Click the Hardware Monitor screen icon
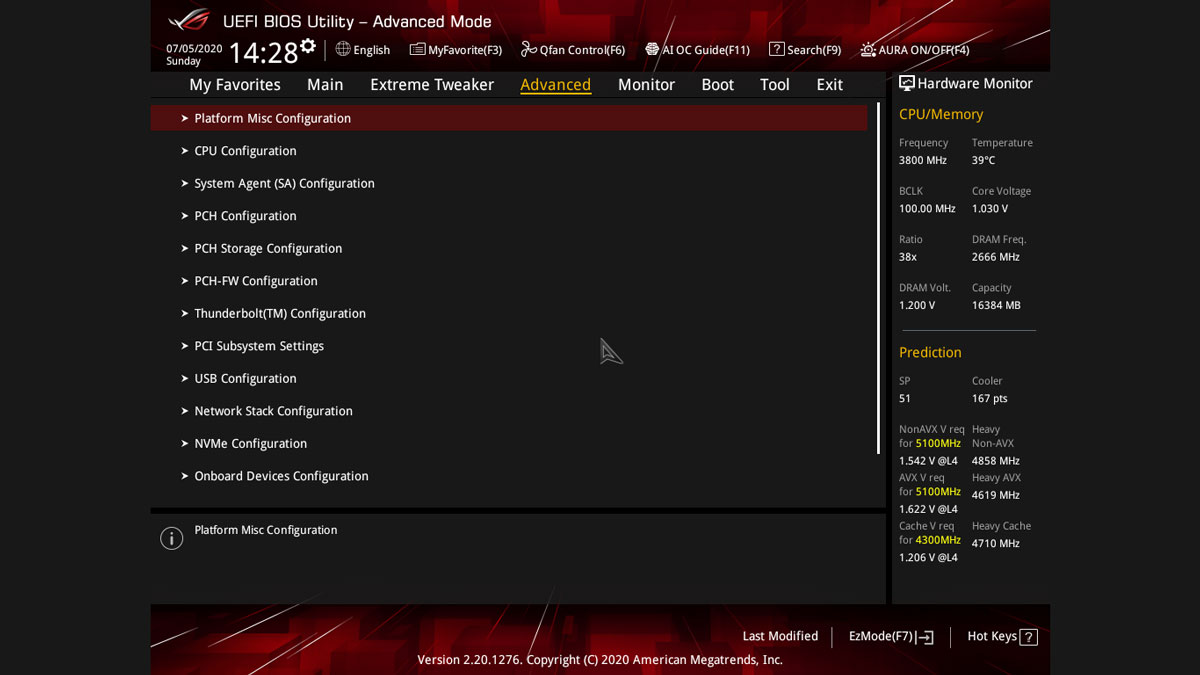 coord(906,83)
